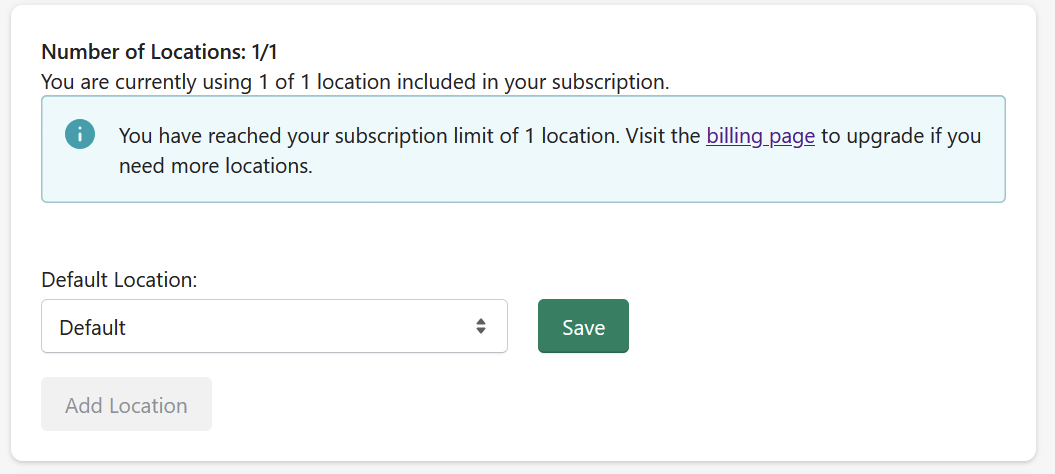The width and height of the screenshot is (1055, 474).
Task: Click the 'Default' value in the select box
Action: coord(92,327)
